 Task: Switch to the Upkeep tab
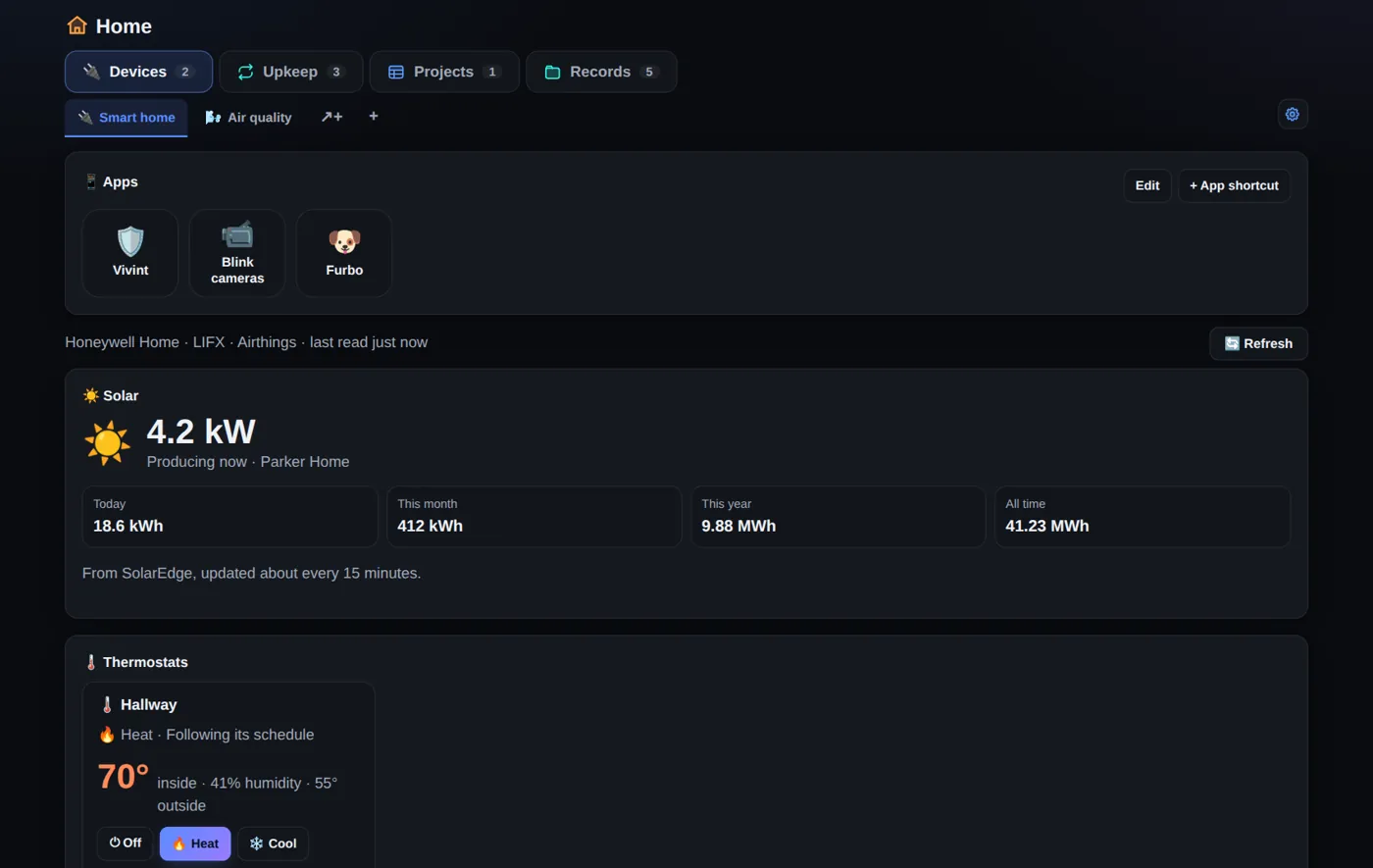tap(291, 72)
